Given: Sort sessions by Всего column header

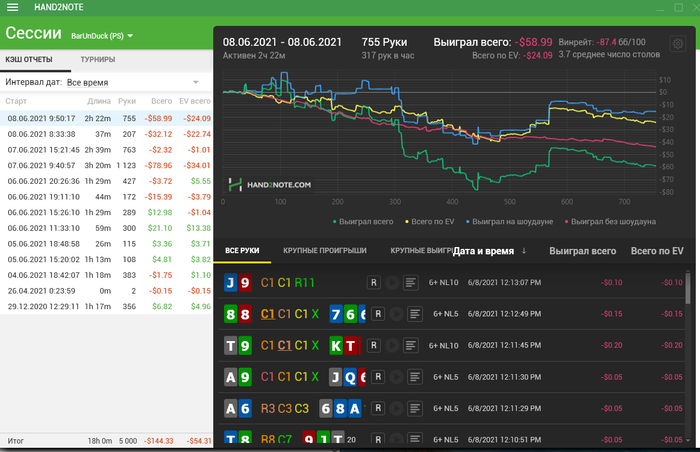Looking at the screenshot, I should tap(162, 101).
